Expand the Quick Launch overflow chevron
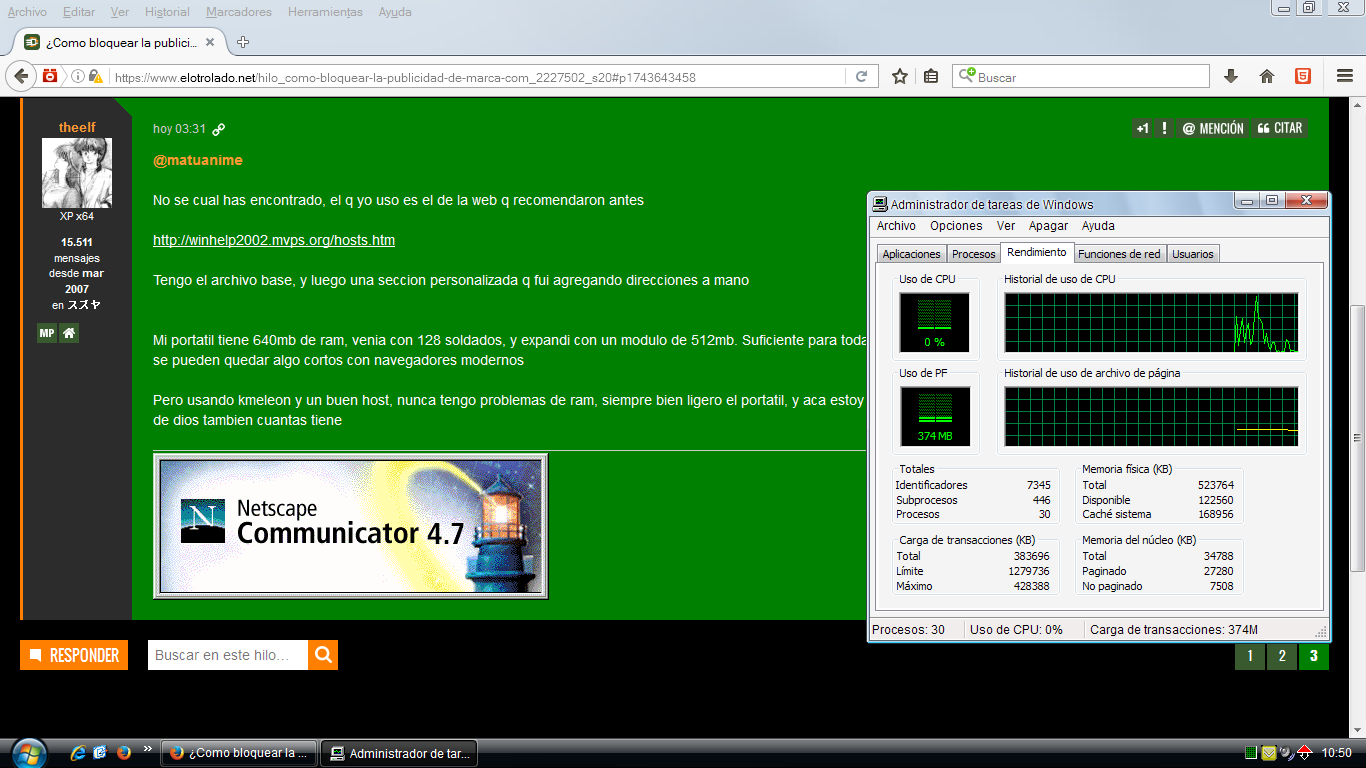 (148, 748)
